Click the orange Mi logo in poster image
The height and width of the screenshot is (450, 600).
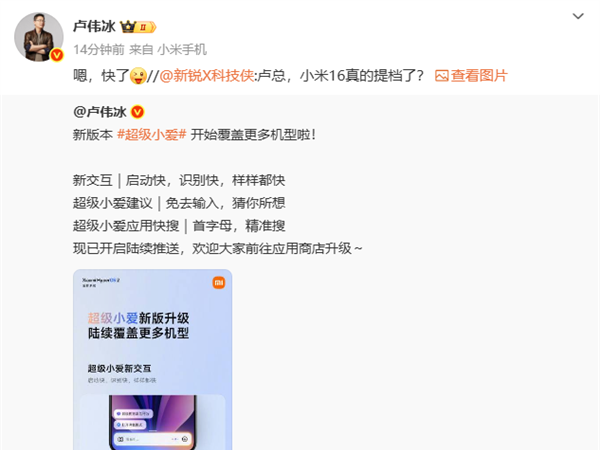pyautogui.click(x=218, y=283)
